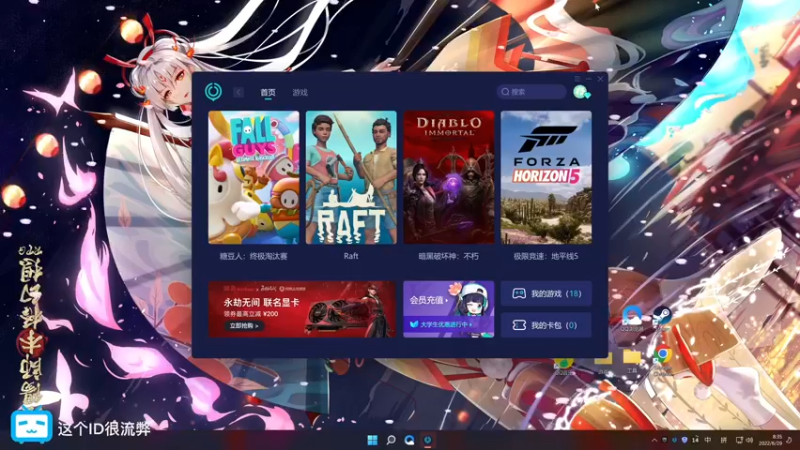Open the Fall Guys game cover
This screenshot has width=800, height=450.
[x=254, y=177]
